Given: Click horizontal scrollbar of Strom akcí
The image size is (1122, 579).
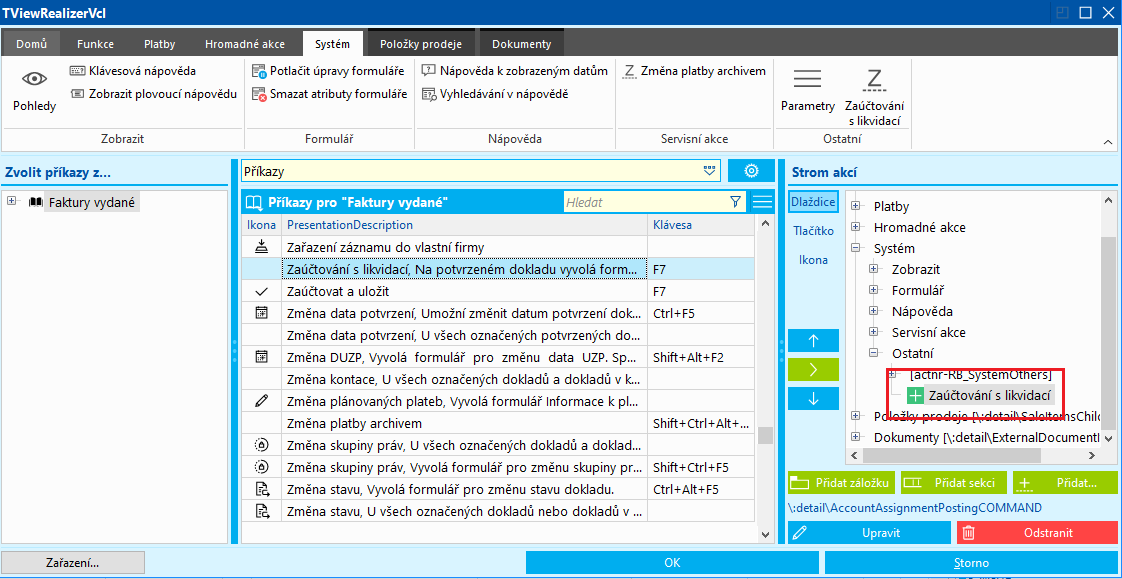Looking at the screenshot, I should [x=953, y=456].
